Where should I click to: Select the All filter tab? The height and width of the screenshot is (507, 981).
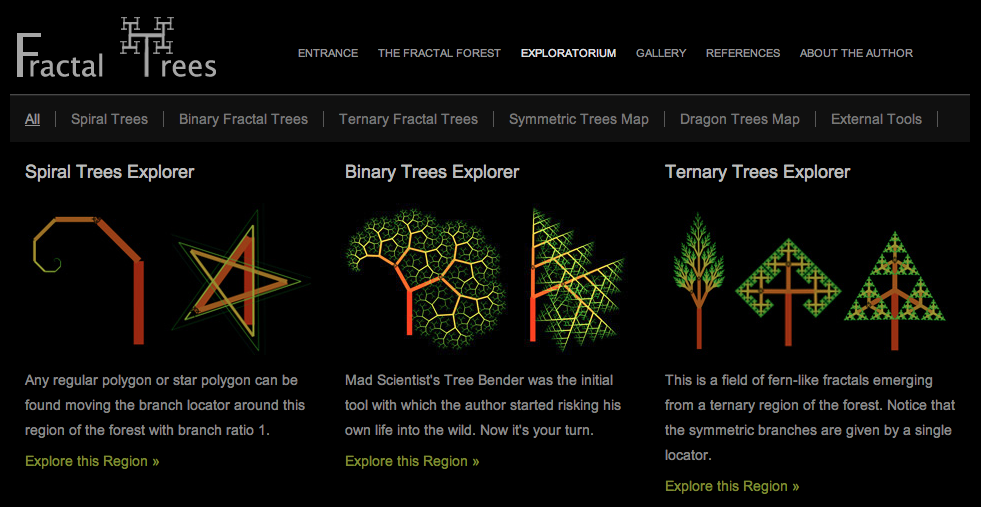coord(33,119)
